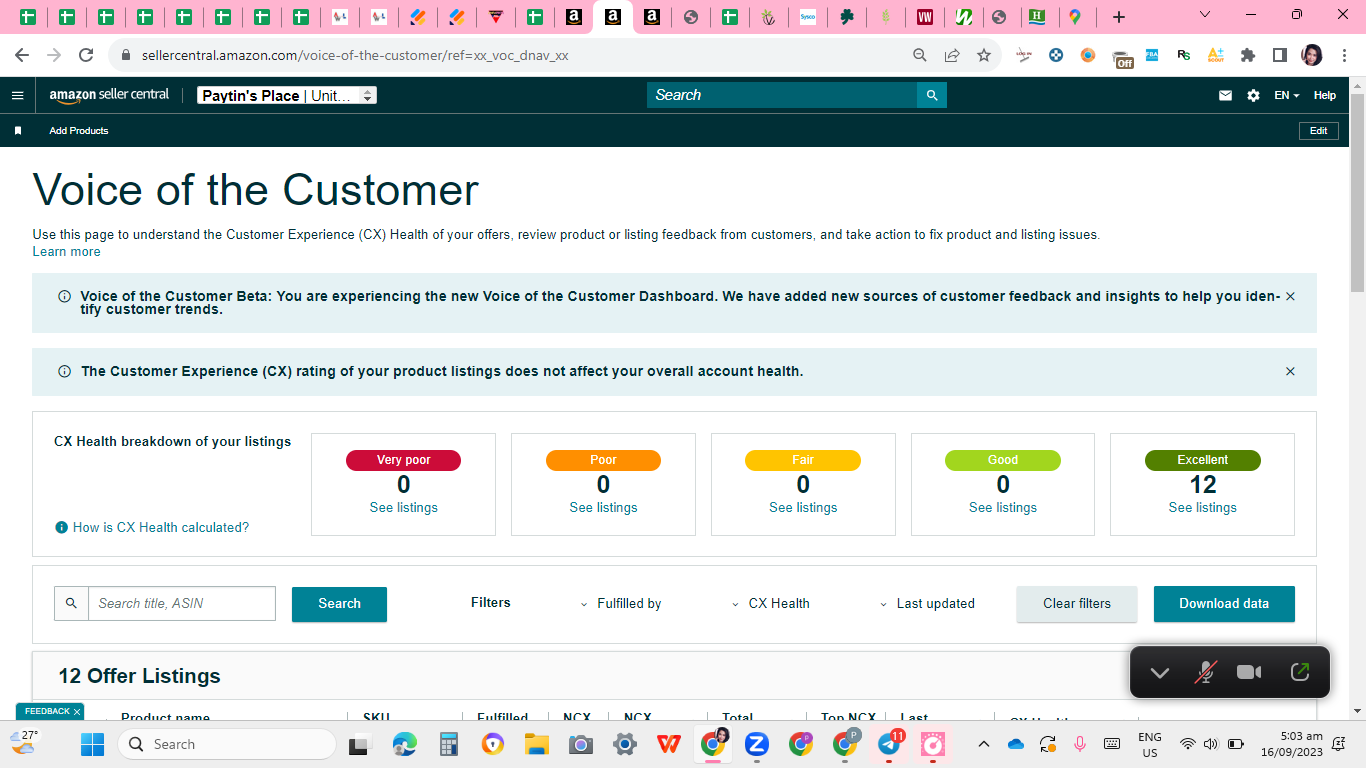Go back using the browser back arrow
The width and height of the screenshot is (1366, 768).
[22, 56]
